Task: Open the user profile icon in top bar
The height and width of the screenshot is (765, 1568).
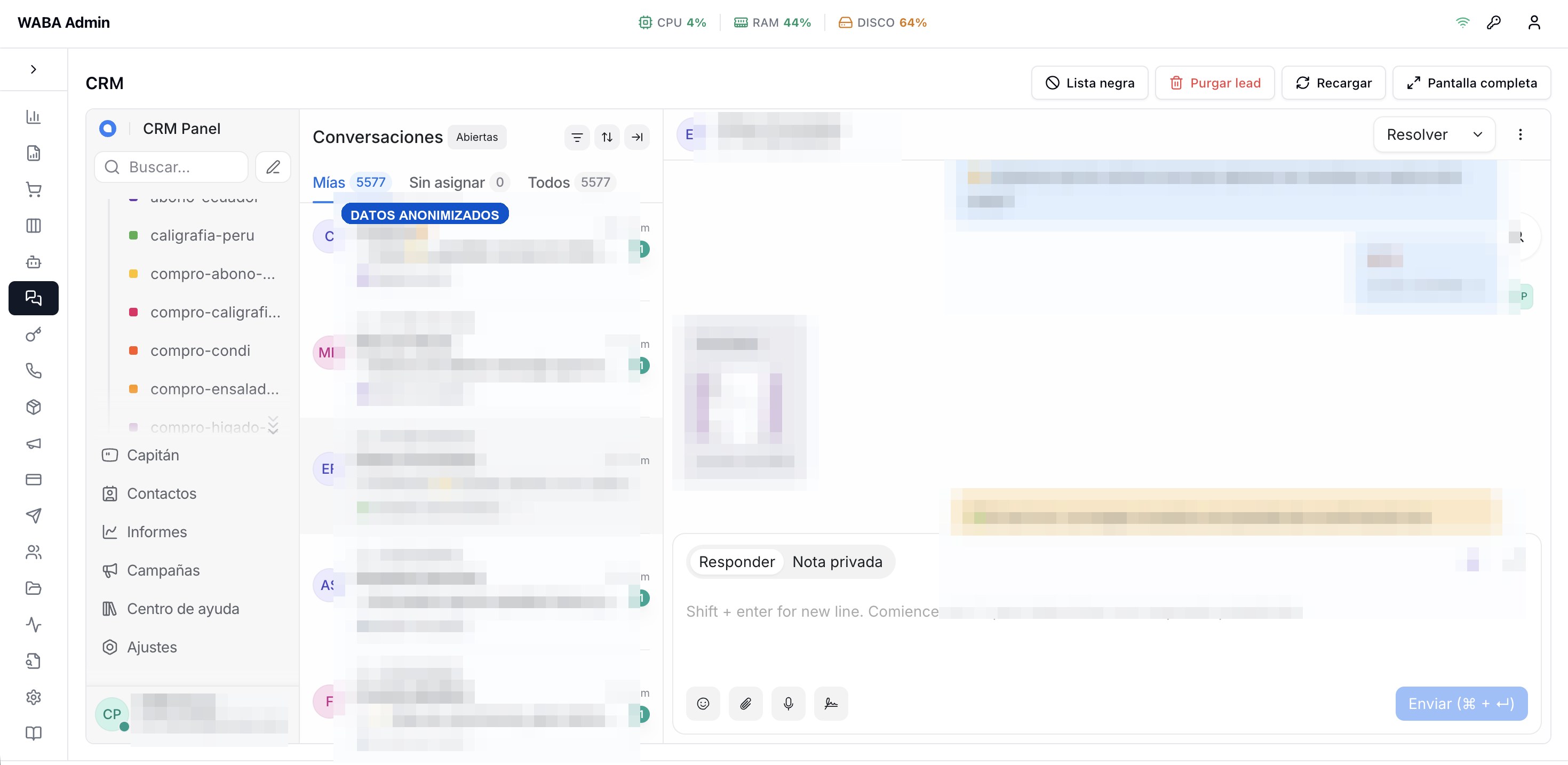Action: point(1534,22)
